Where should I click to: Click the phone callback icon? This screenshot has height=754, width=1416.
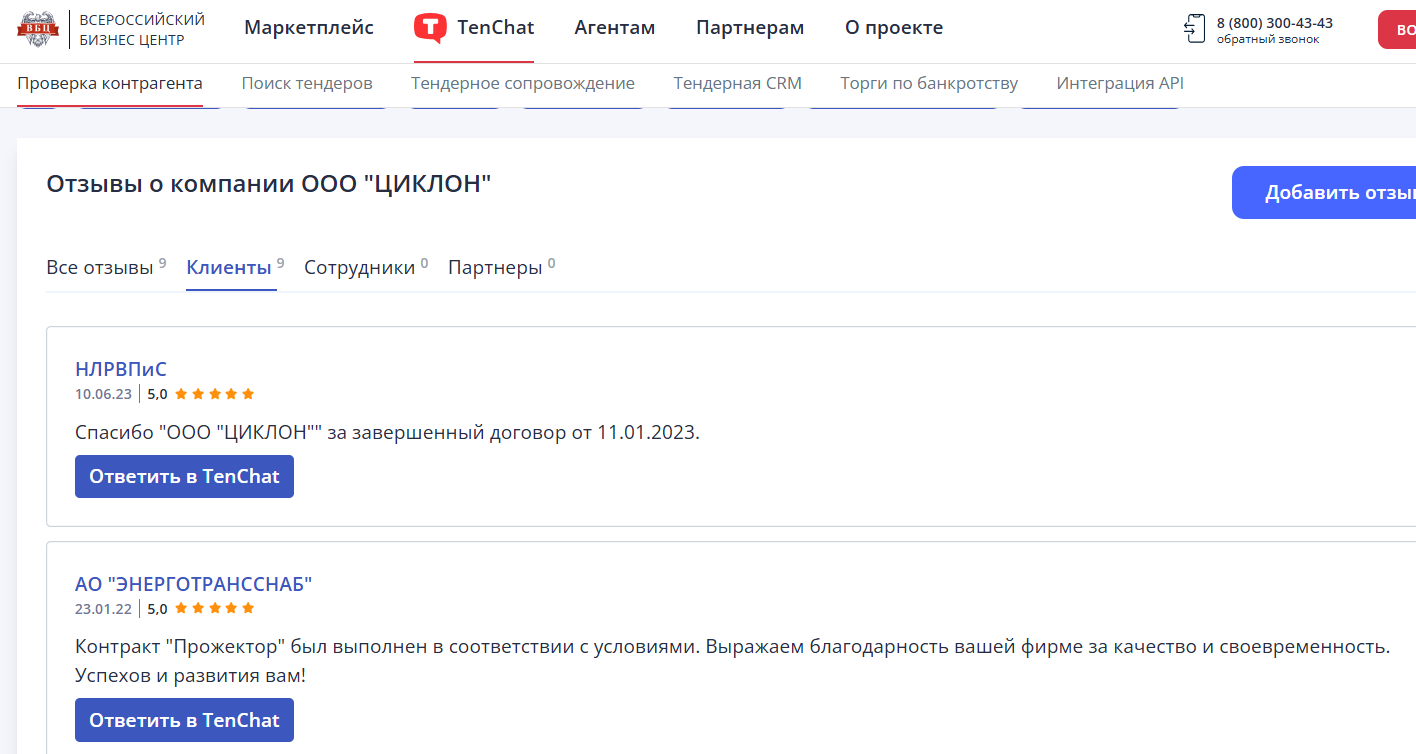(1194, 28)
